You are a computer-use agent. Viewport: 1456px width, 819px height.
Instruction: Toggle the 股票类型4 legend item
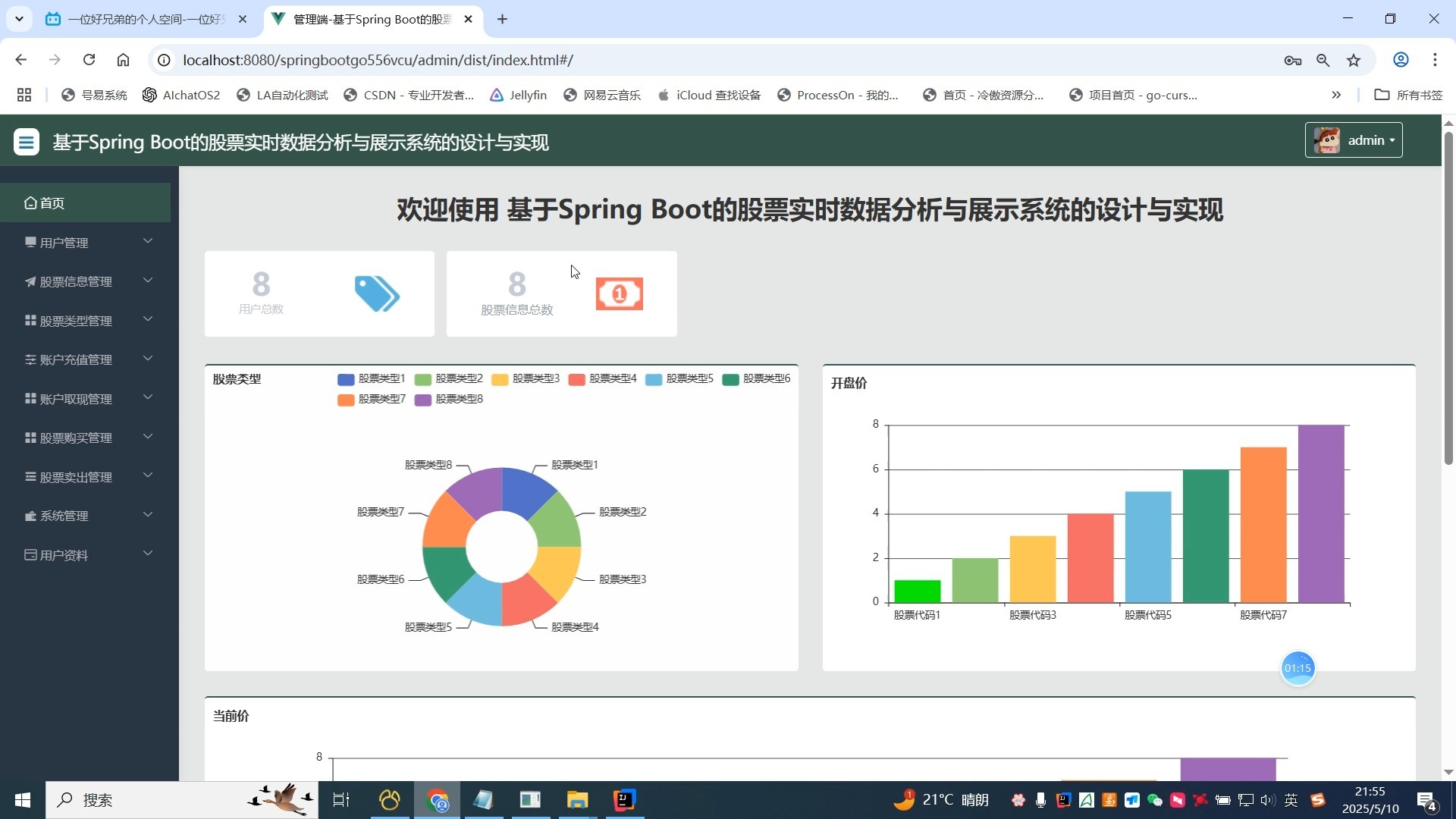tap(603, 378)
